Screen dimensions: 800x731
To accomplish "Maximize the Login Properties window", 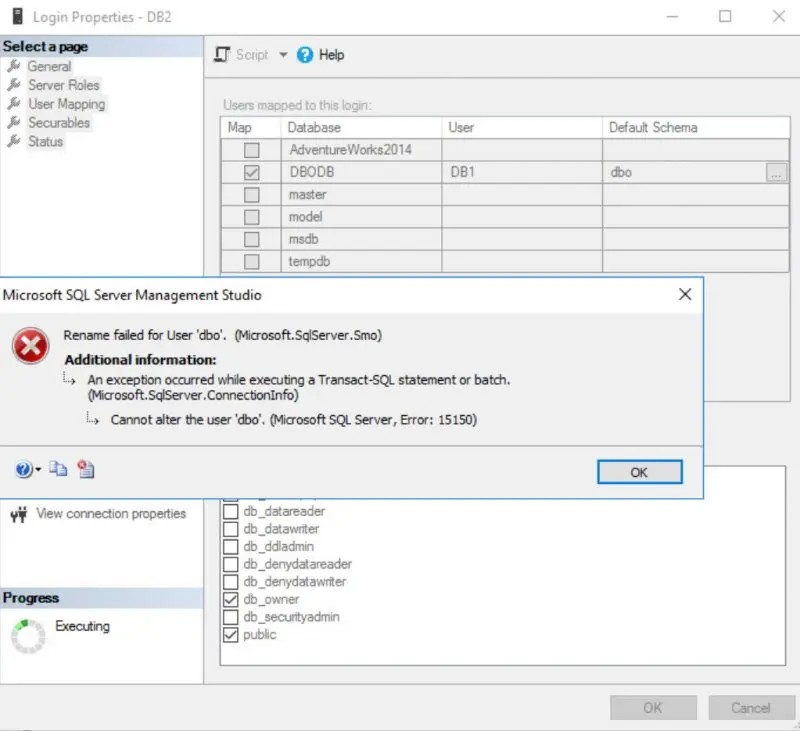I will [725, 16].
